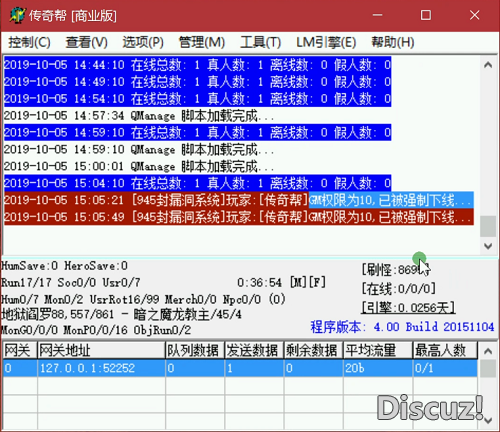Click the 0:36:54 uptime timer
Image resolution: width=500 pixels, height=432 pixels.
click(x=259, y=283)
